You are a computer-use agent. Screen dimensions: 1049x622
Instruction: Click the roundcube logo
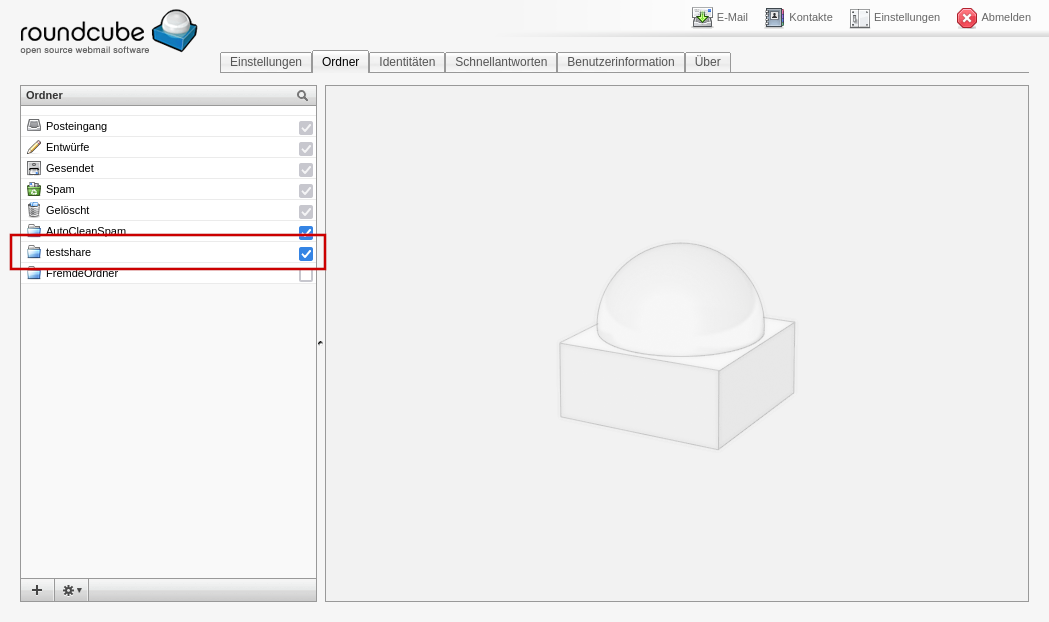point(108,32)
